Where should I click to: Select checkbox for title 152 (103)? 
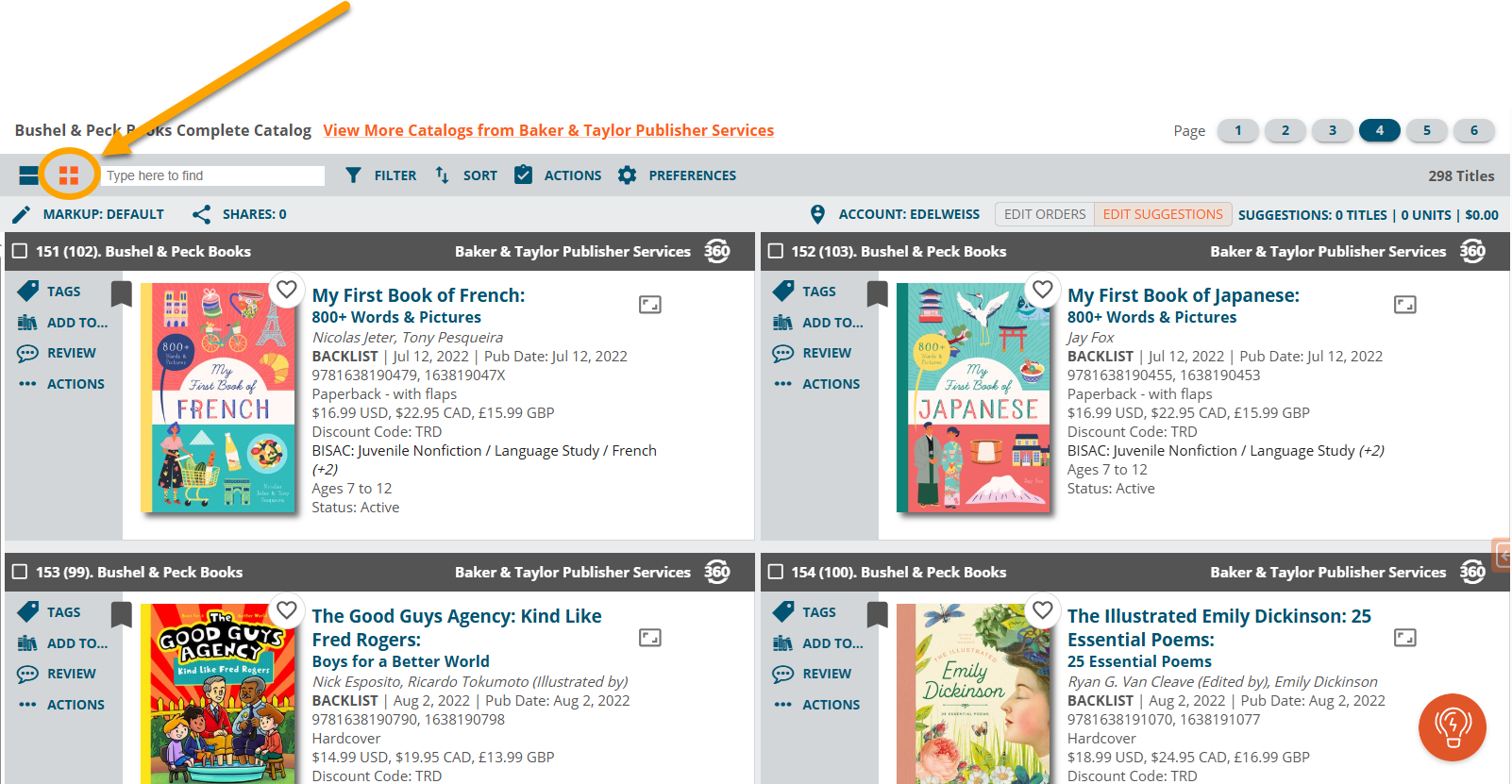pyautogui.click(x=776, y=251)
